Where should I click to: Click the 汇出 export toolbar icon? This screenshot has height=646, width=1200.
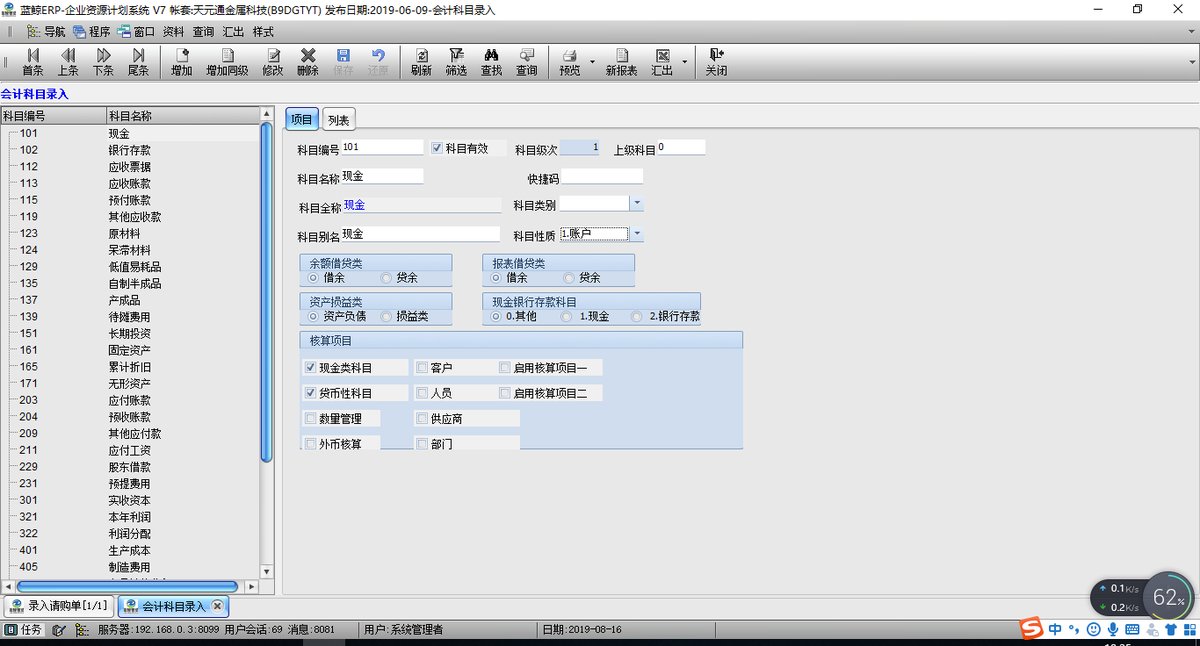[662, 62]
